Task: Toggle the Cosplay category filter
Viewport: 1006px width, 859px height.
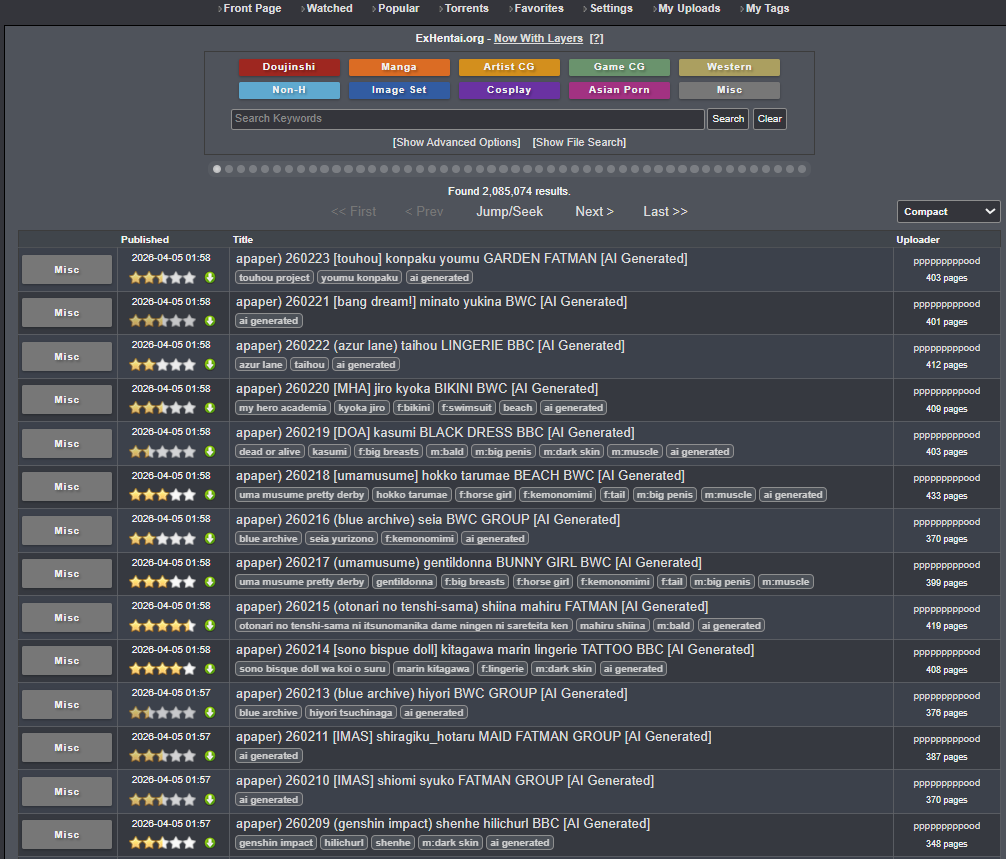Action: (509, 90)
